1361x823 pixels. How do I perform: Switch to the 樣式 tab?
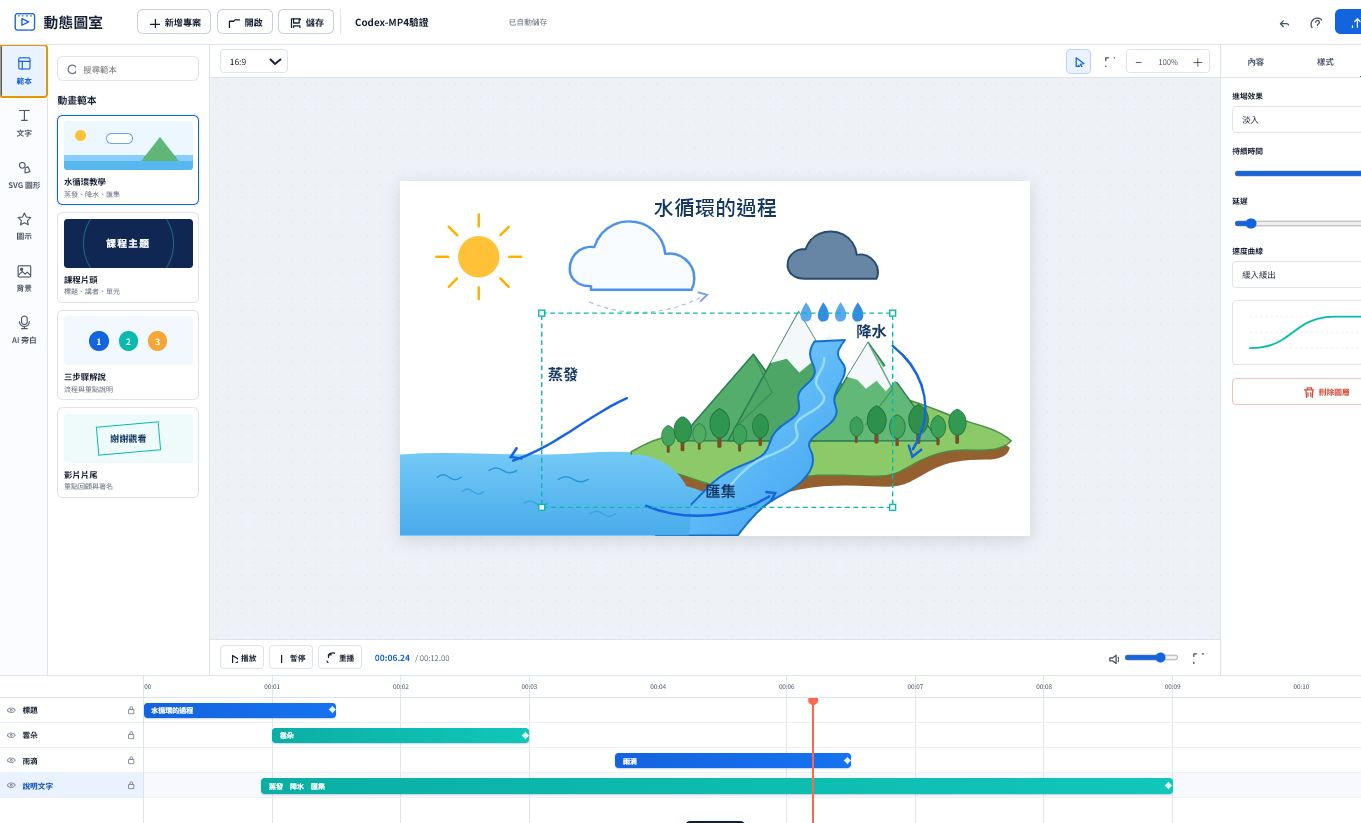[x=1325, y=62]
